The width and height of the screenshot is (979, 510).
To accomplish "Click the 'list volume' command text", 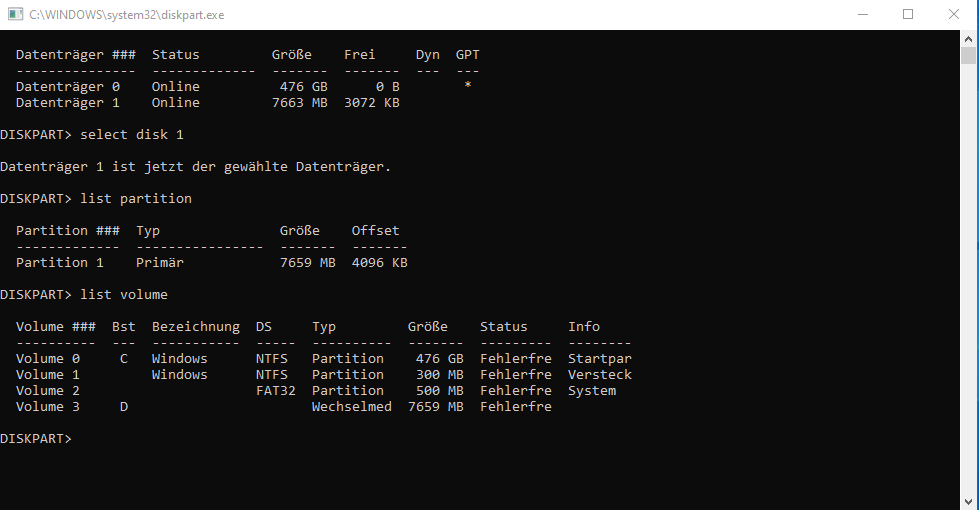I will (124, 295).
